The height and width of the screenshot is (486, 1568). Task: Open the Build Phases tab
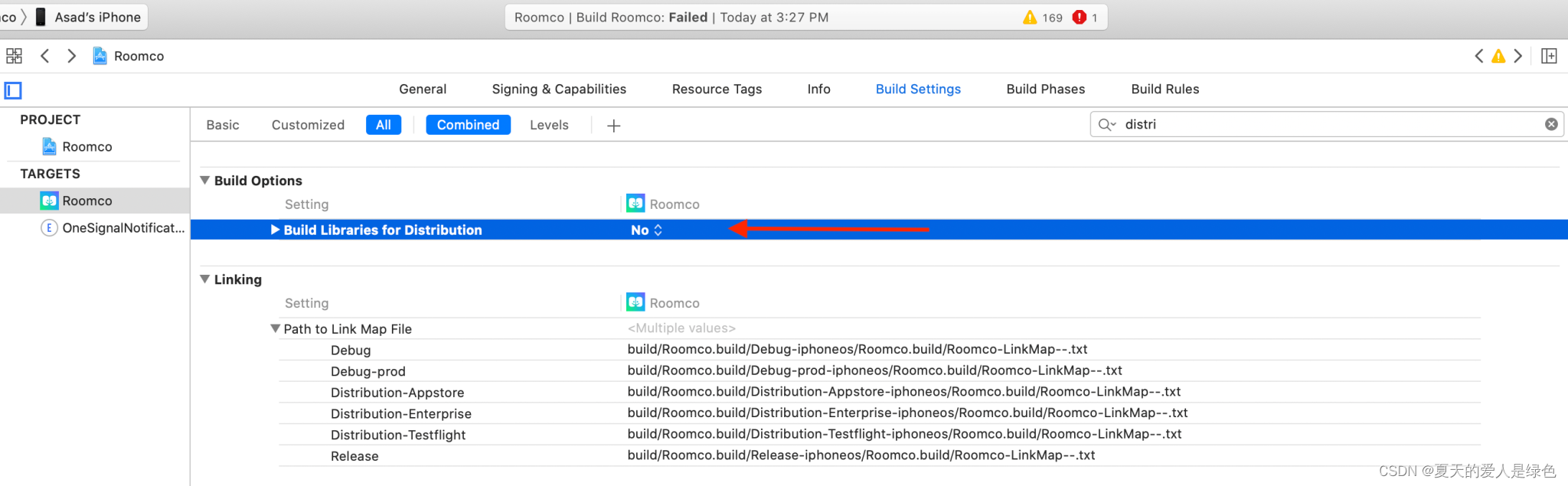pyautogui.click(x=1045, y=89)
